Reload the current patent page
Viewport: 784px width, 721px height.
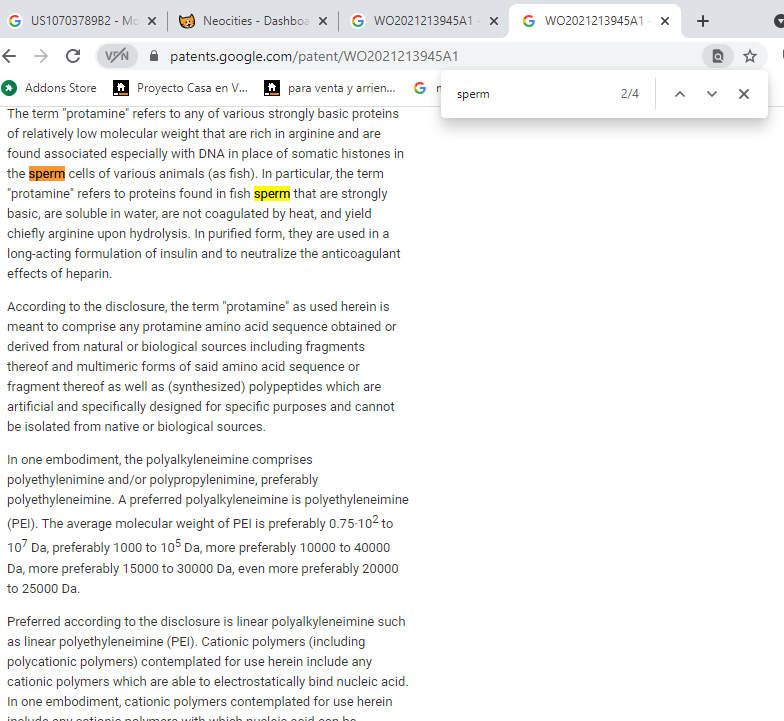point(73,56)
